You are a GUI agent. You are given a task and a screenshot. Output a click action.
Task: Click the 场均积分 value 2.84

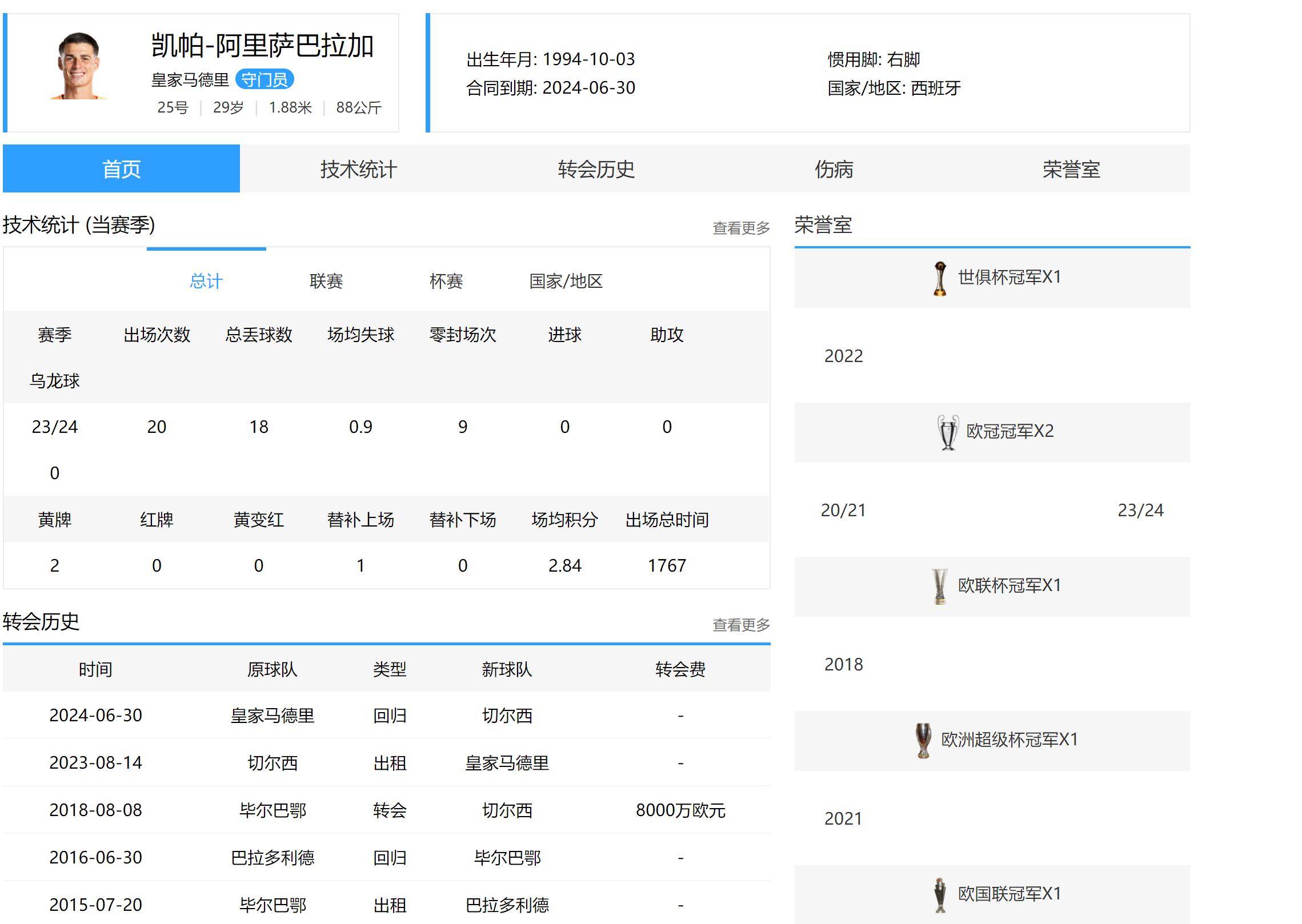[565, 565]
